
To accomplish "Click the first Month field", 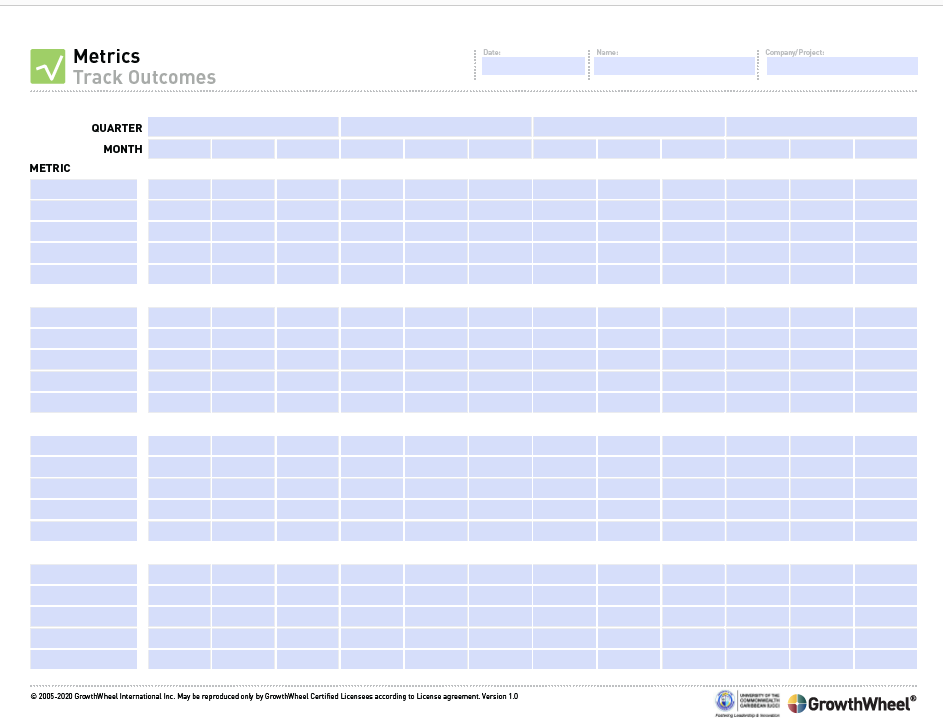I will pyautogui.click(x=180, y=149).
